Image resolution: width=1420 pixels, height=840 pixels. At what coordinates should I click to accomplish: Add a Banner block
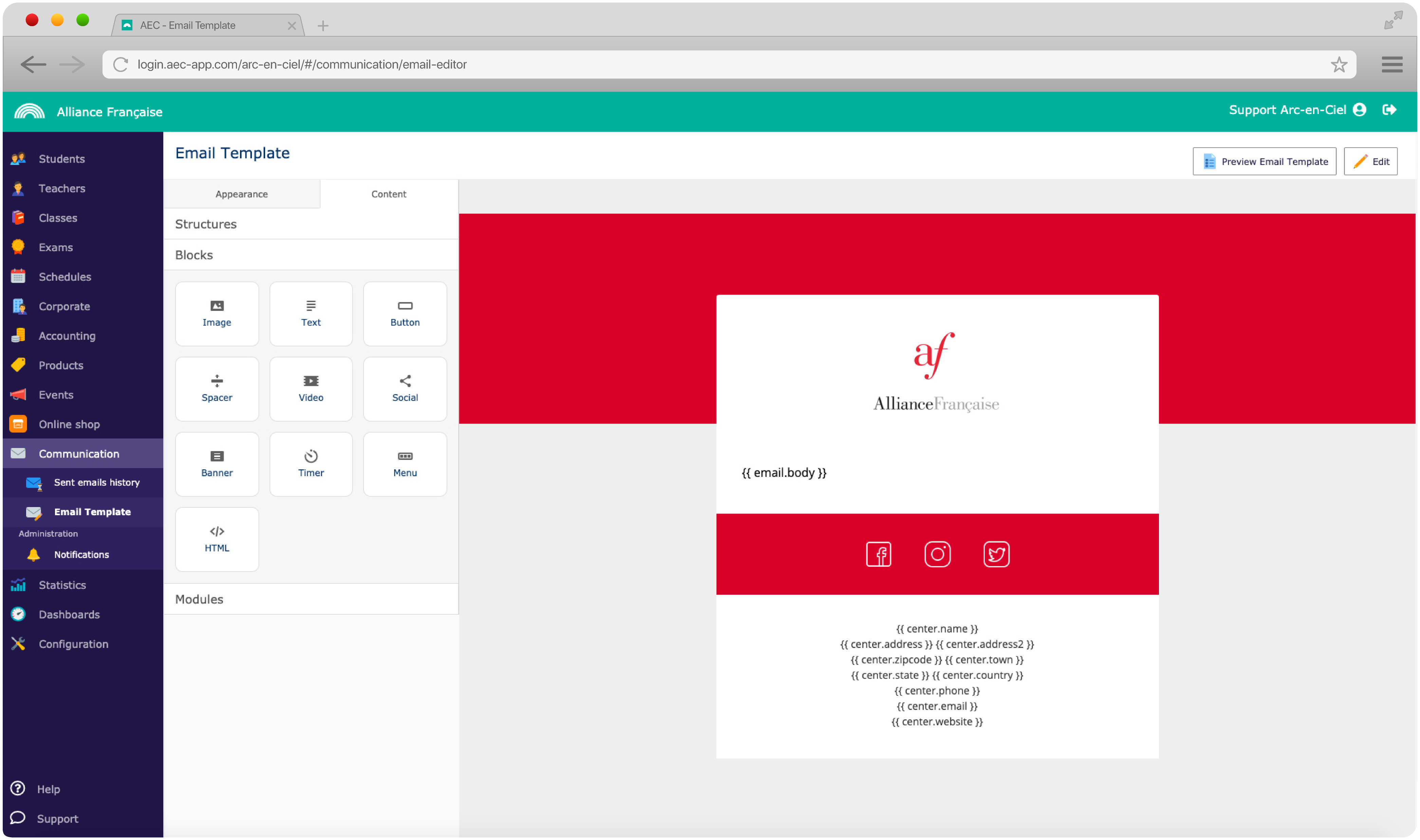217,464
